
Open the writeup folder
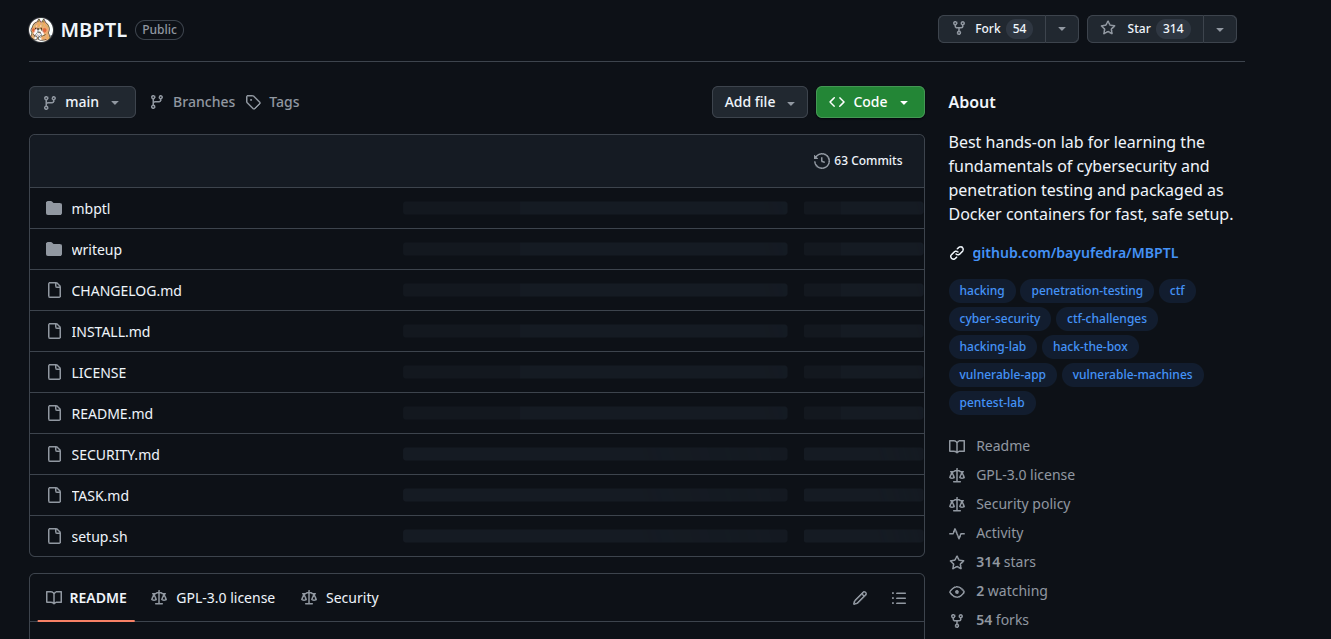pyautogui.click(x=97, y=250)
